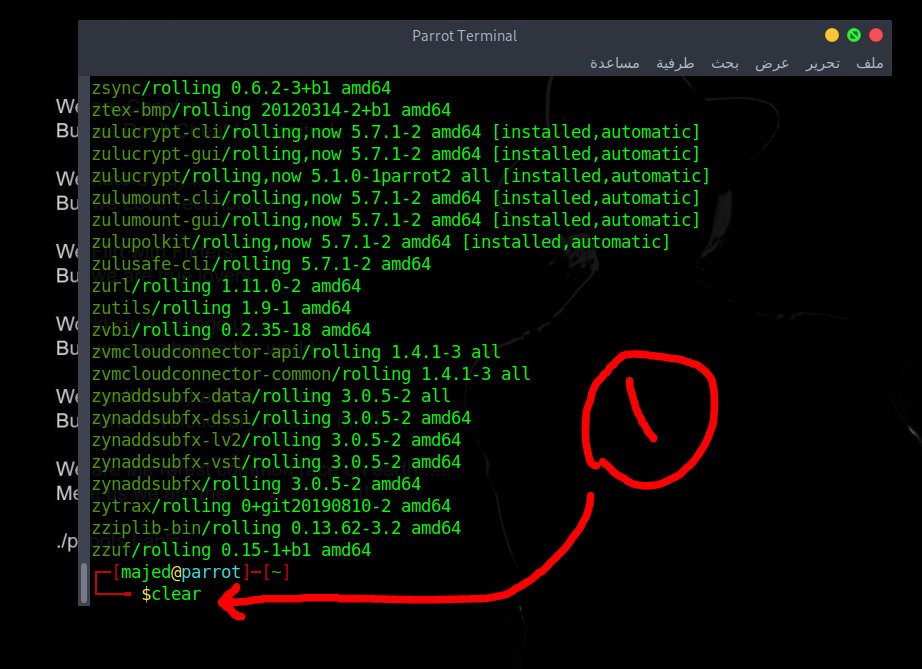Image resolution: width=922 pixels, height=669 pixels.
Task: Select the zulucrypt-cli/rolling line
Action: (x=396, y=132)
